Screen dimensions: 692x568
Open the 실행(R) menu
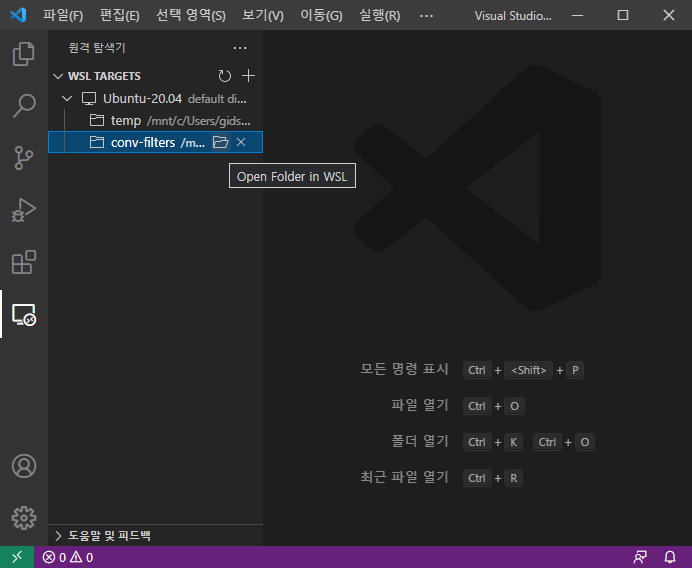(380, 15)
